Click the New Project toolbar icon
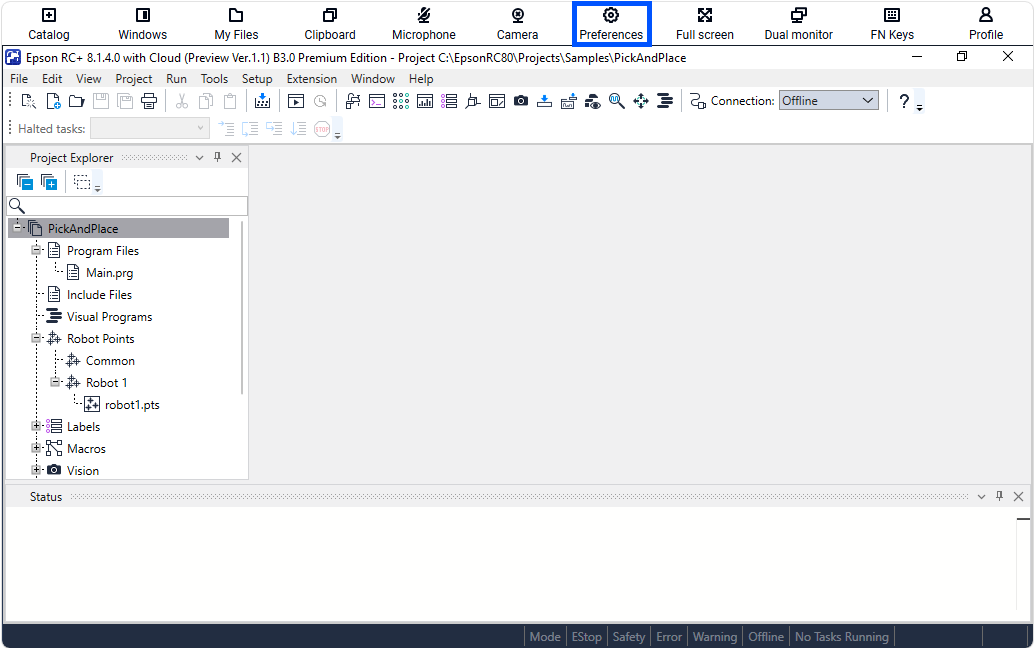 click(x=28, y=101)
